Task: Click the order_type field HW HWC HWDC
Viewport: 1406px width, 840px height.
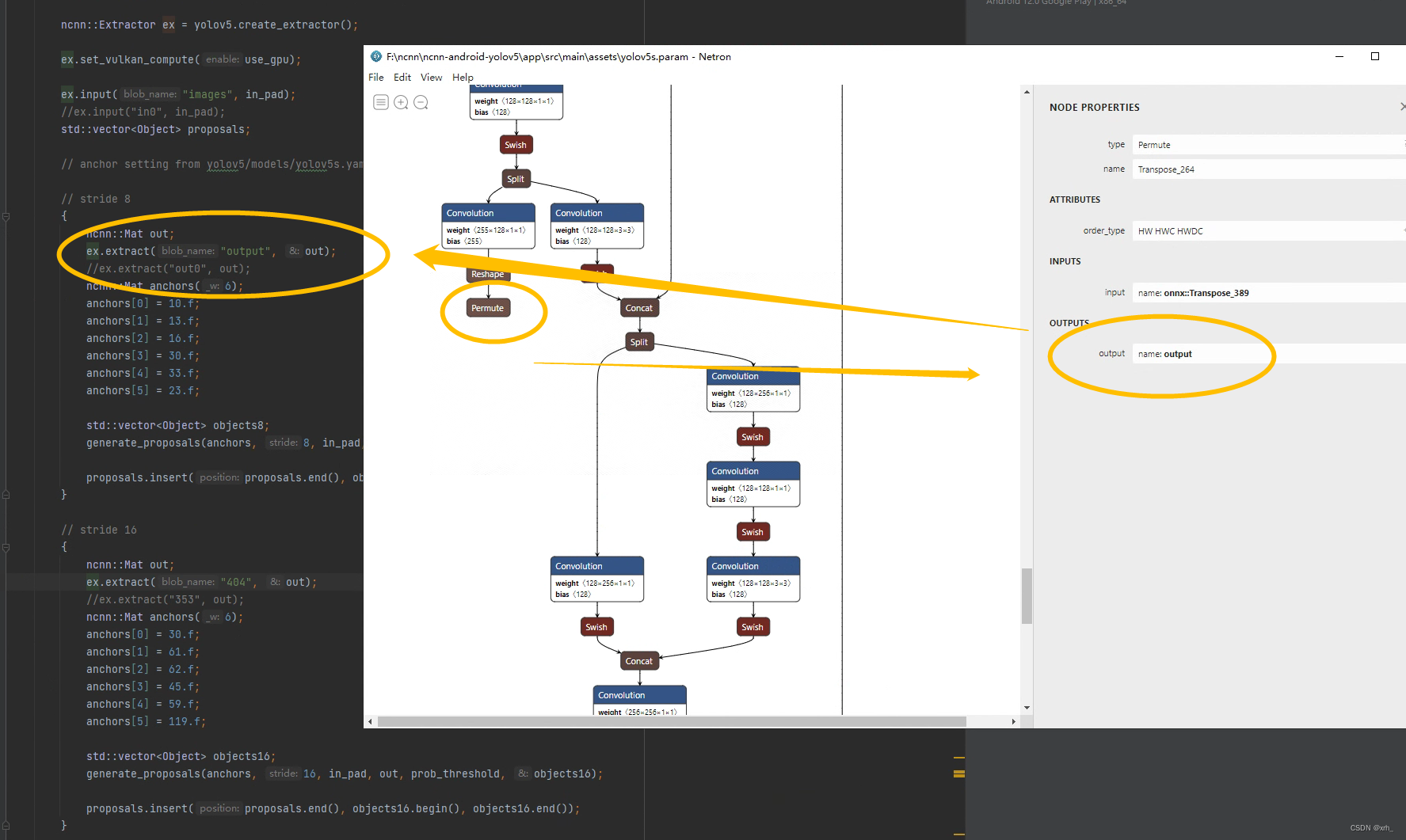Action: (1267, 231)
